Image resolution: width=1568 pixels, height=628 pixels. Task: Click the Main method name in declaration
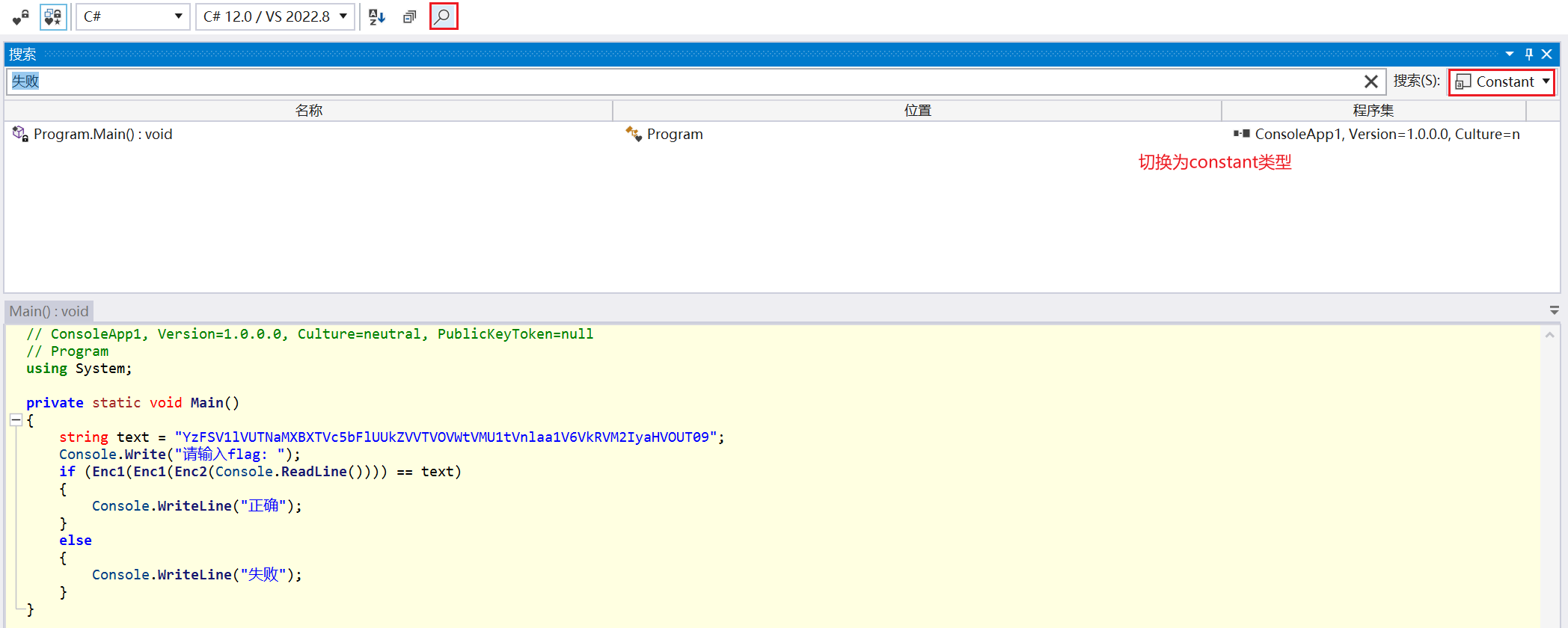pyautogui.click(x=207, y=403)
